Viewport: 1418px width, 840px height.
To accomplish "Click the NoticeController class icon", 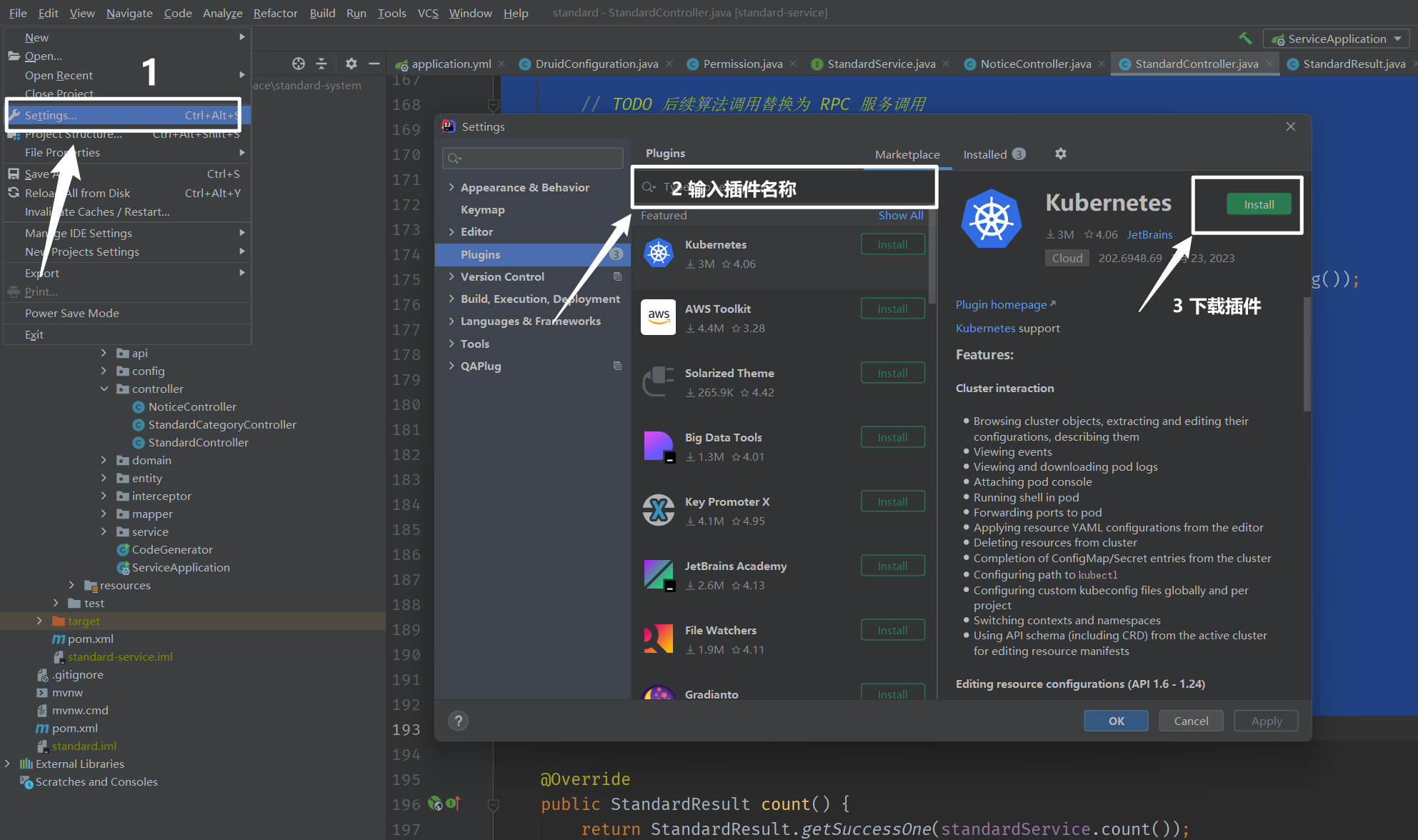I will (139, 406).
